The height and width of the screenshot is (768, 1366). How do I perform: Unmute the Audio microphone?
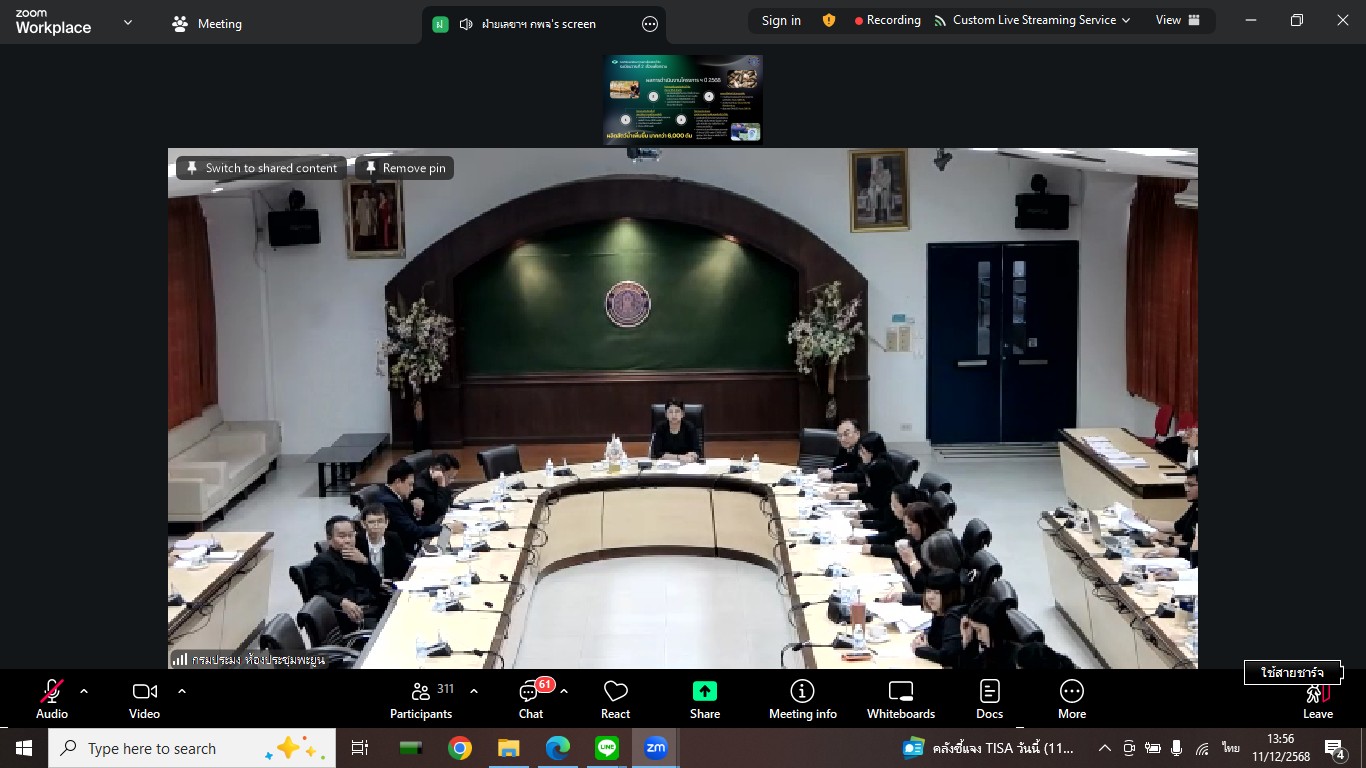[52, 698]
